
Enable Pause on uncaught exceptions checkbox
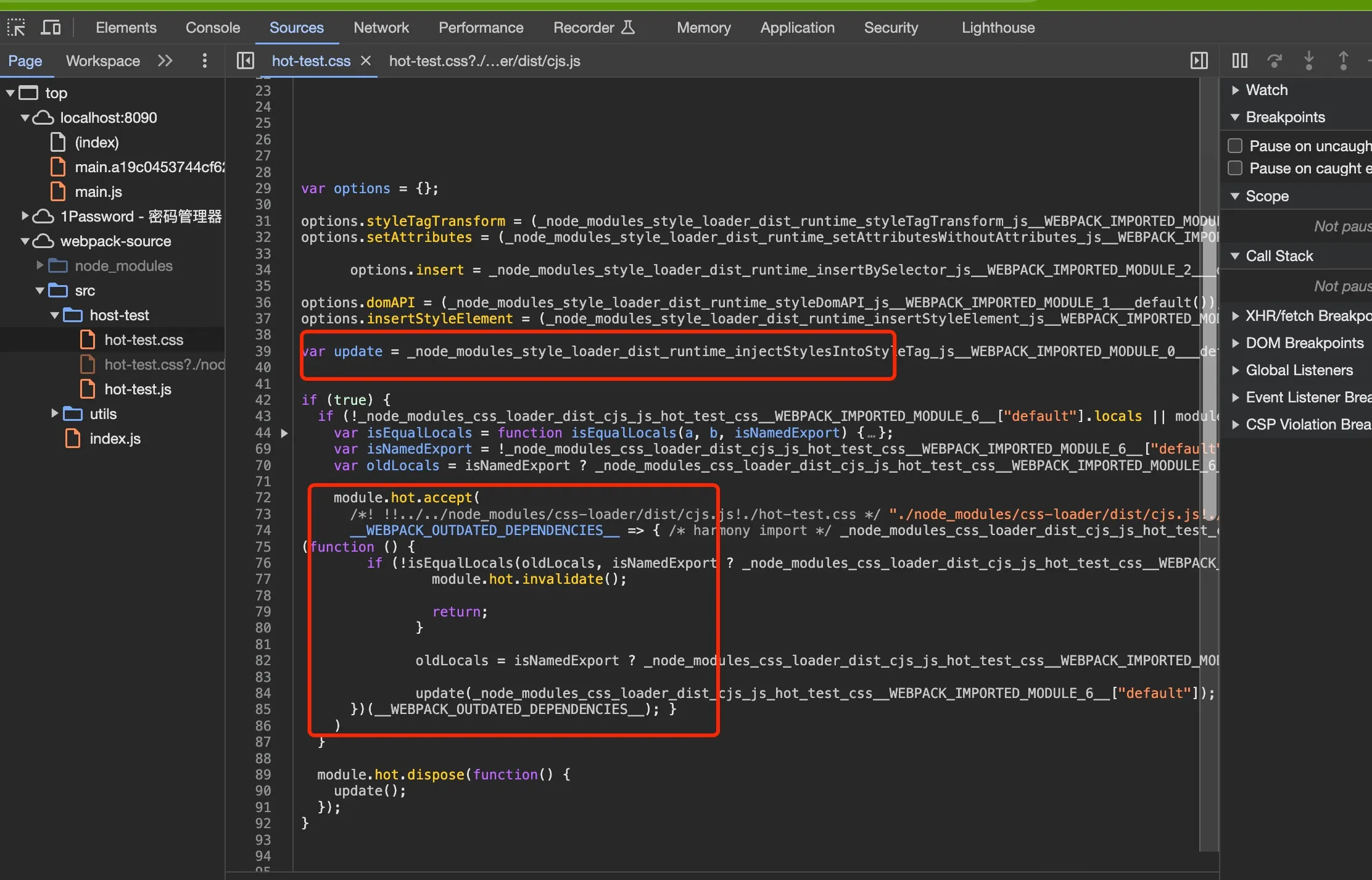click(x=1235, y=146)
